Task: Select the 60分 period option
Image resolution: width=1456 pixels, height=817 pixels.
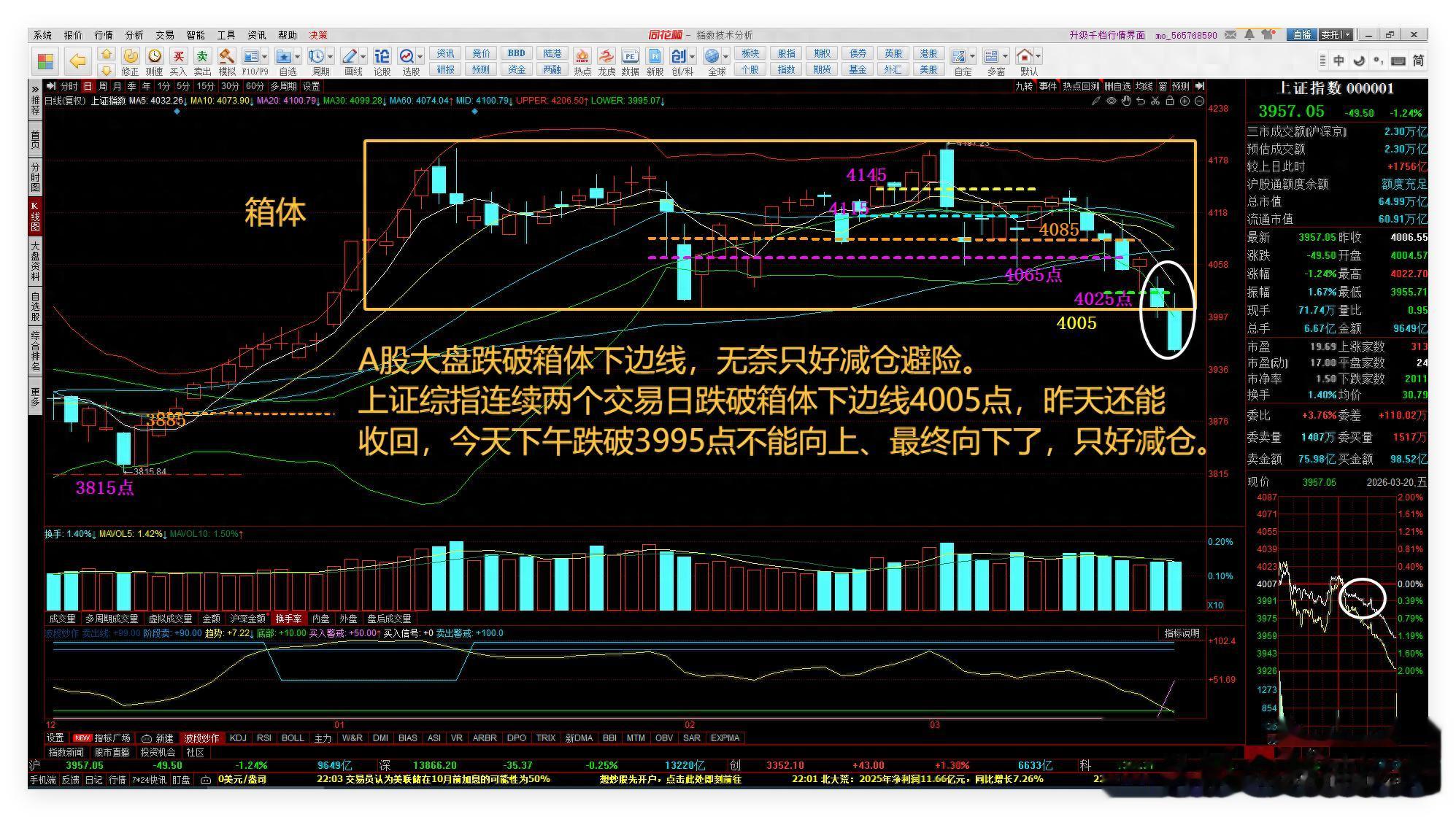Action: click(255, 86)
